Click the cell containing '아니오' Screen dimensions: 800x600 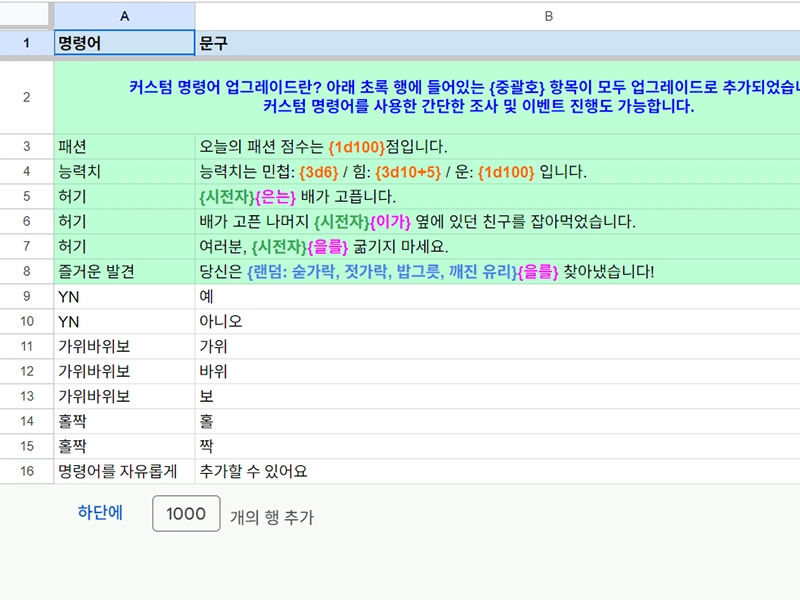[x=497, y=321]
